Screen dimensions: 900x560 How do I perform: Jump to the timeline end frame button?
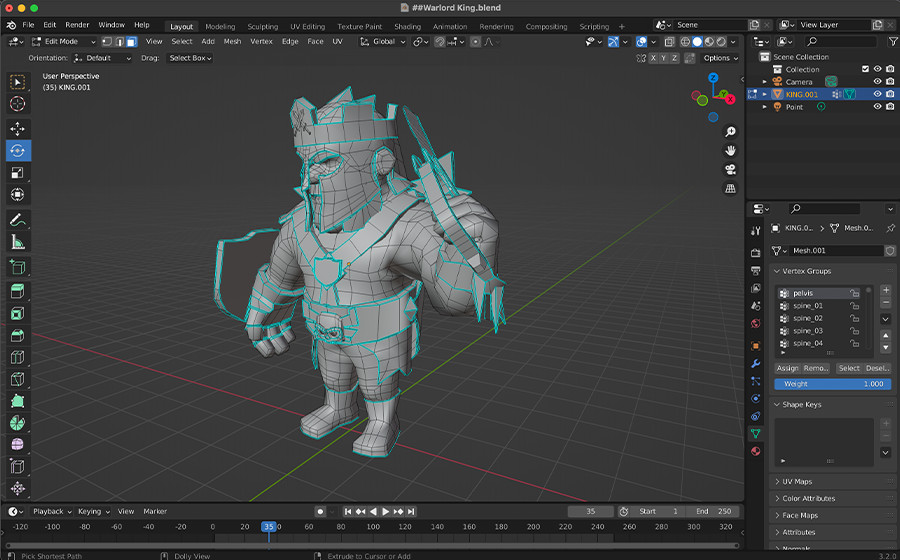(410, 511)
